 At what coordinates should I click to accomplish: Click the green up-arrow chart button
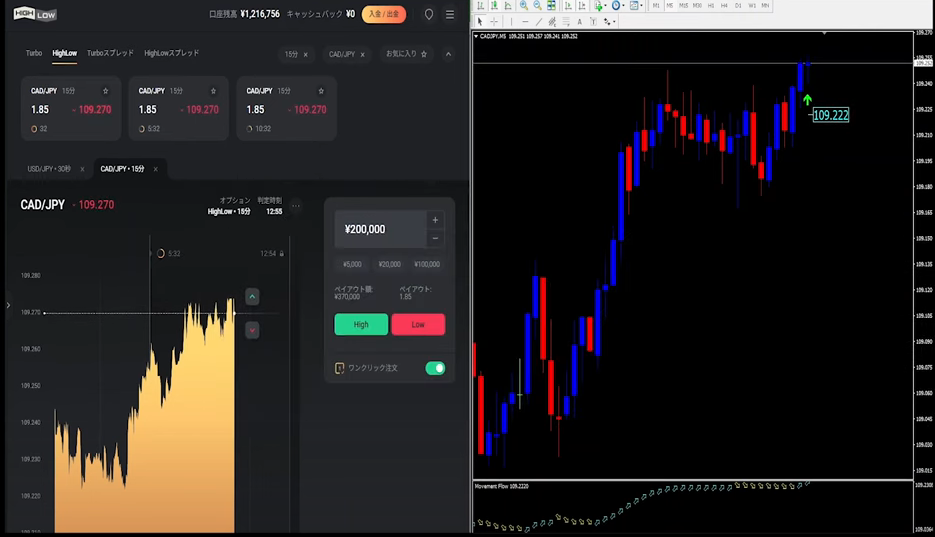252,296
